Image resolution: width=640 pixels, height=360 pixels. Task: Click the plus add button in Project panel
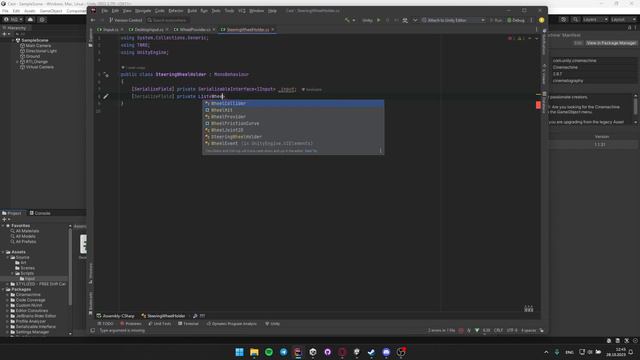pos(5,220)
